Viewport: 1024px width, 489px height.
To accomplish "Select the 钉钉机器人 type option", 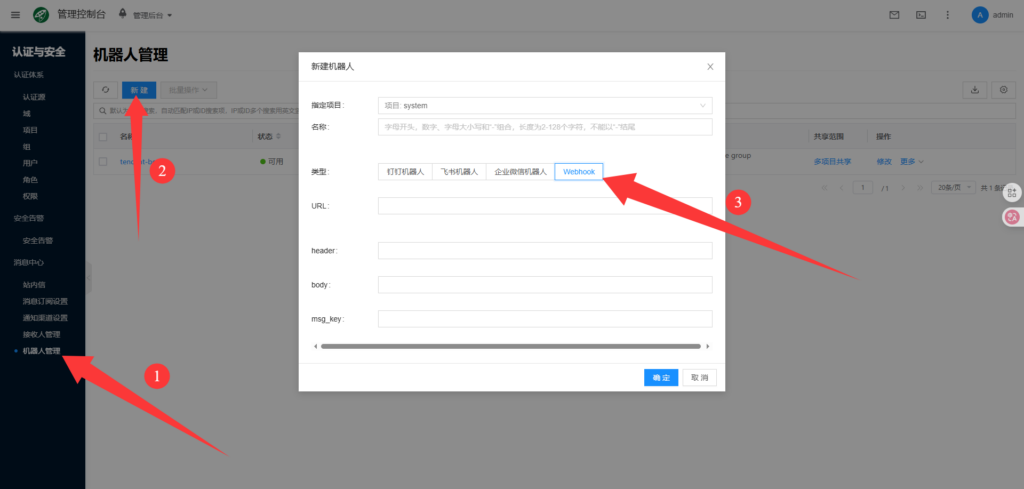I will [x=406, y=171].
